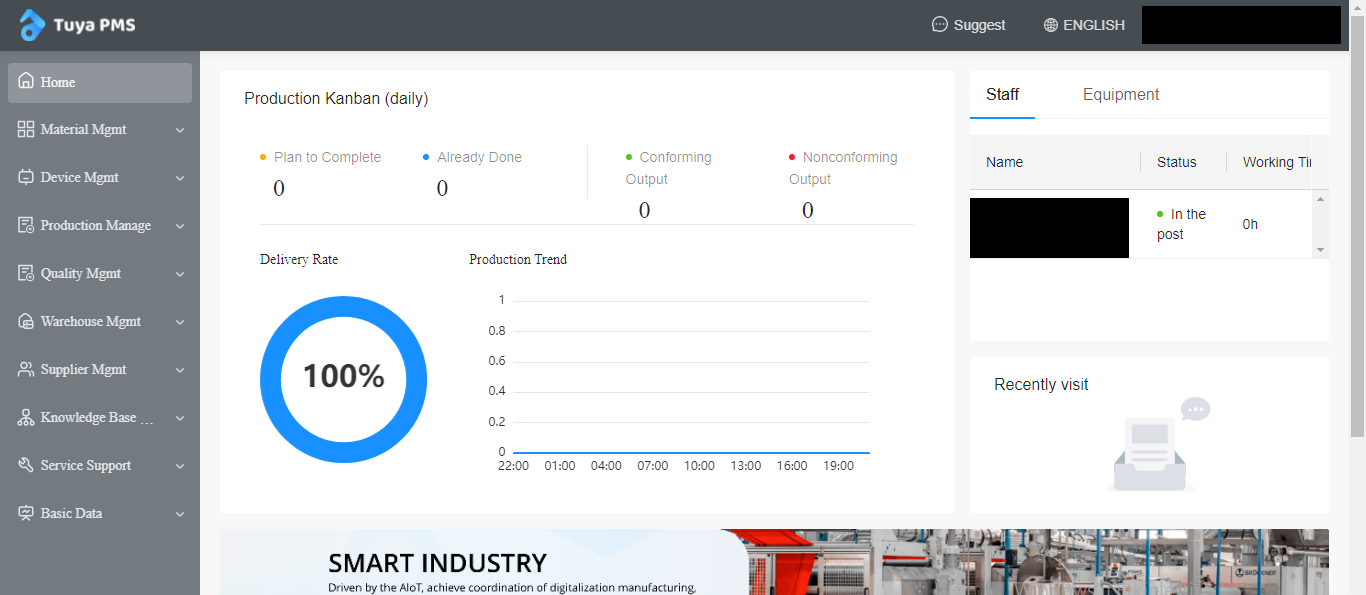Click the Device Mgmt icon

[x=26, y=177]
